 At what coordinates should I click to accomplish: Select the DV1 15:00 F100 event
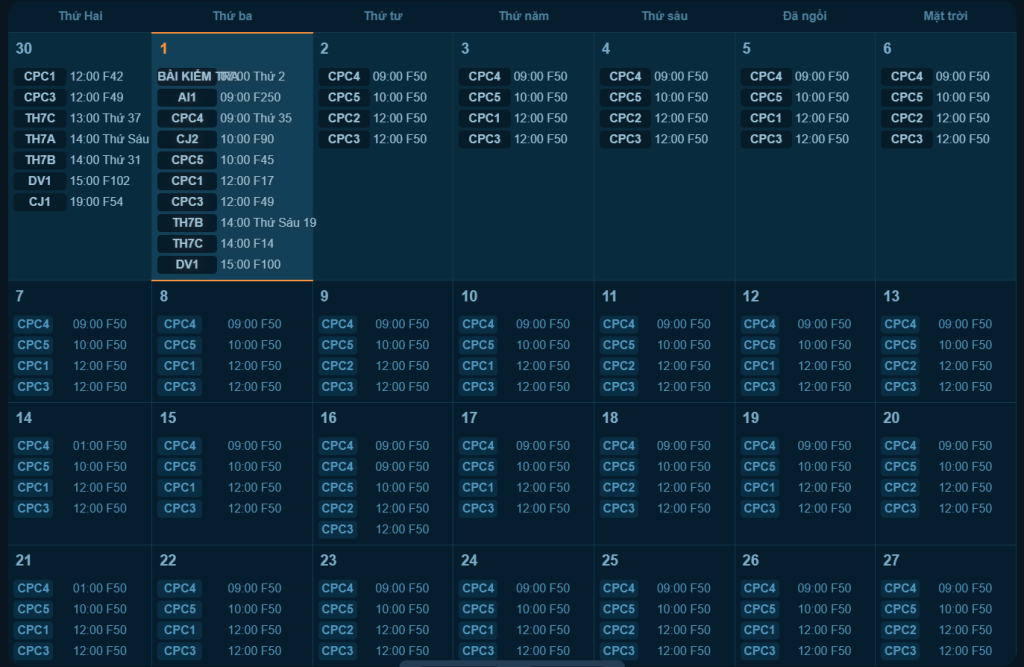click(187, 265)
